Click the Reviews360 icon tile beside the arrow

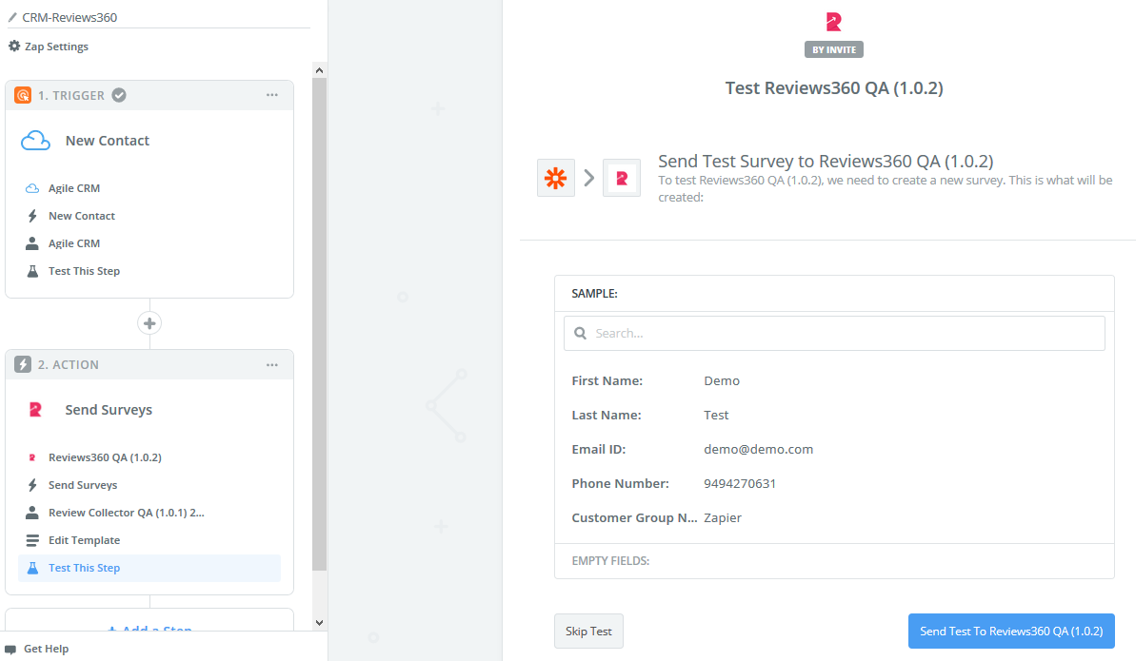(x=622, y=177)
